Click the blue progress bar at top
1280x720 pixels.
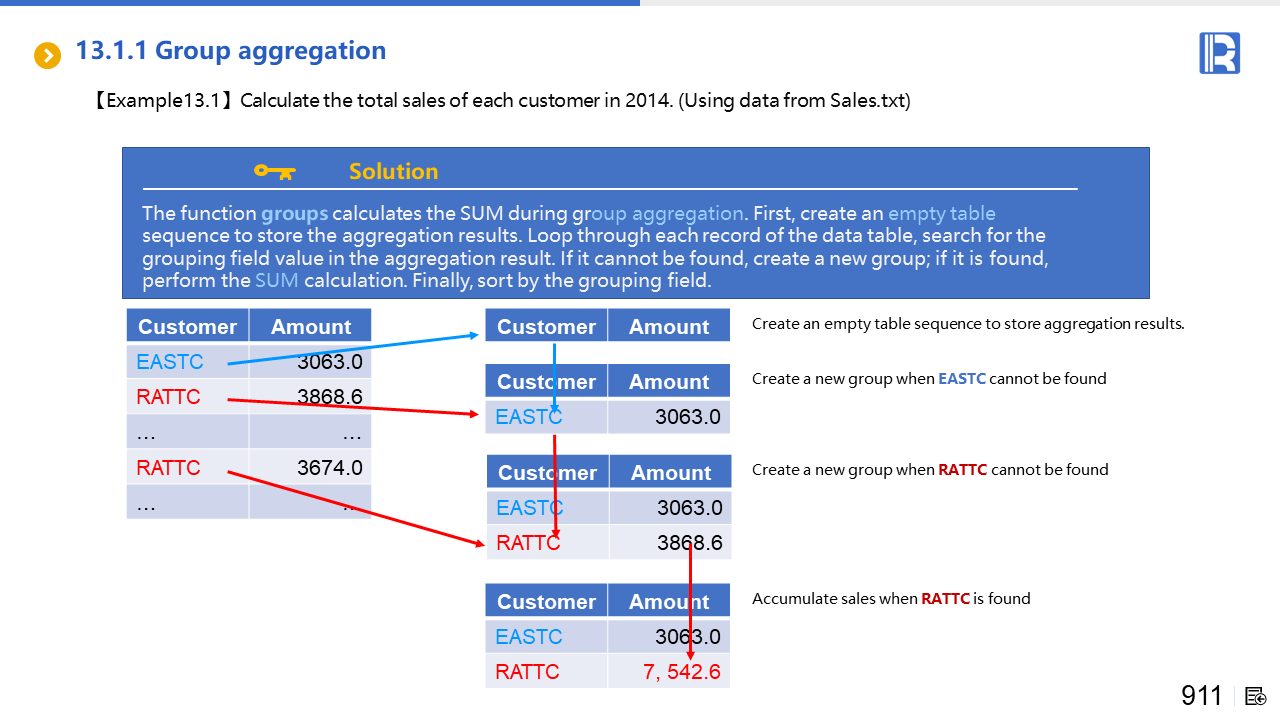pyautogui.click(x=320, y=3)
